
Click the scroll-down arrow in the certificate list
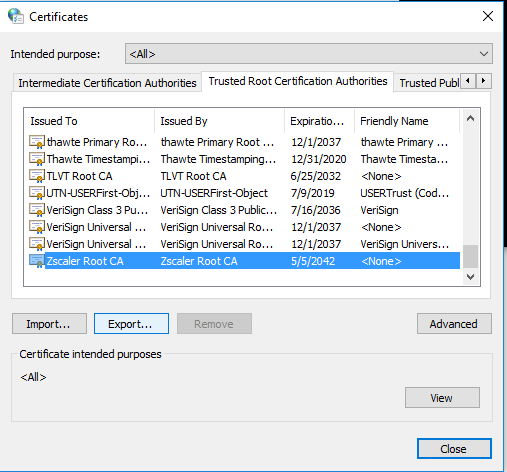pyautogui.click(x=470, y=277)
